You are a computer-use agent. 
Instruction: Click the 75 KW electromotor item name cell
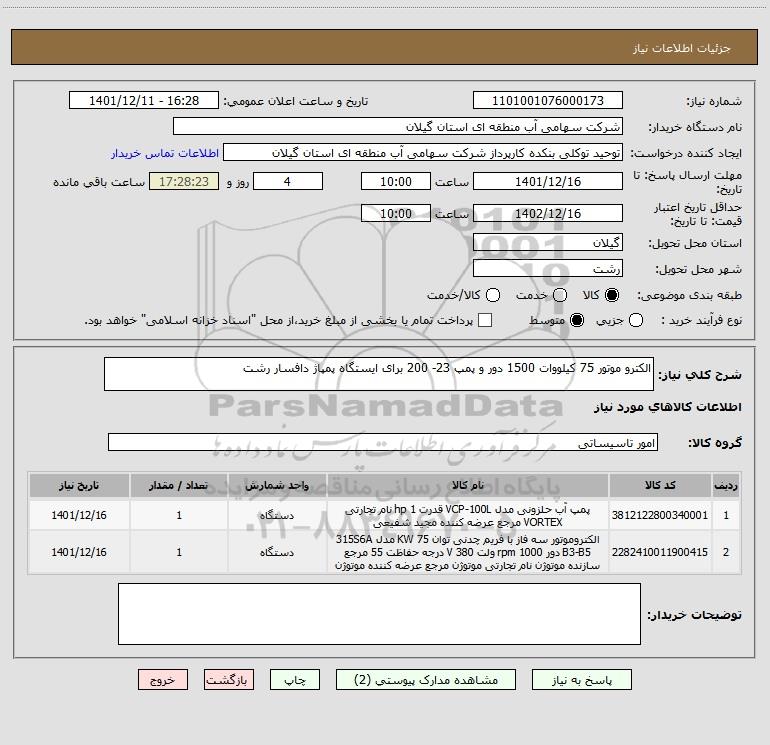click(468, 552)
